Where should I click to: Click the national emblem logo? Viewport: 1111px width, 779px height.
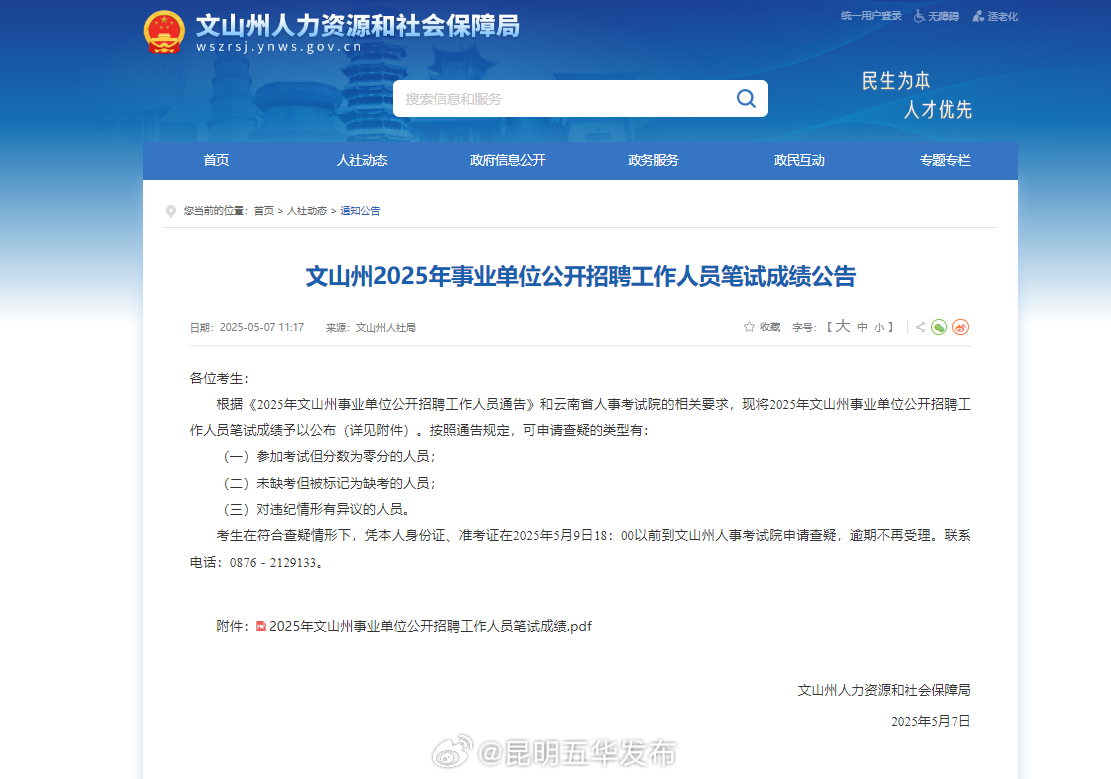pyautogui.click(x=164, y=32)
